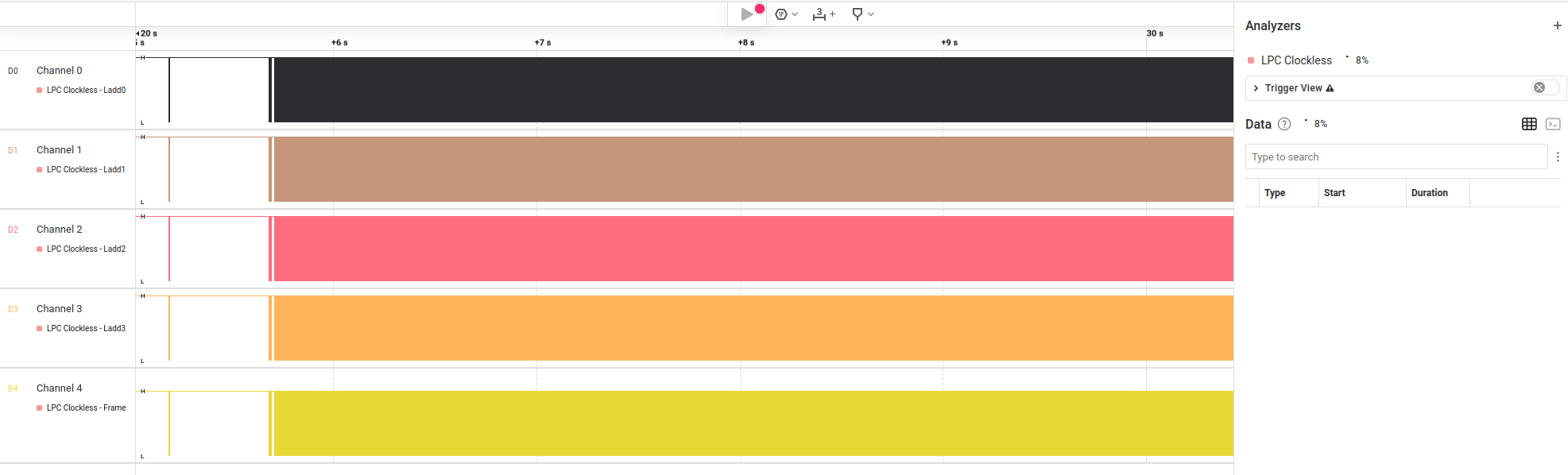Click the Data section heading

pos(1258,124)
